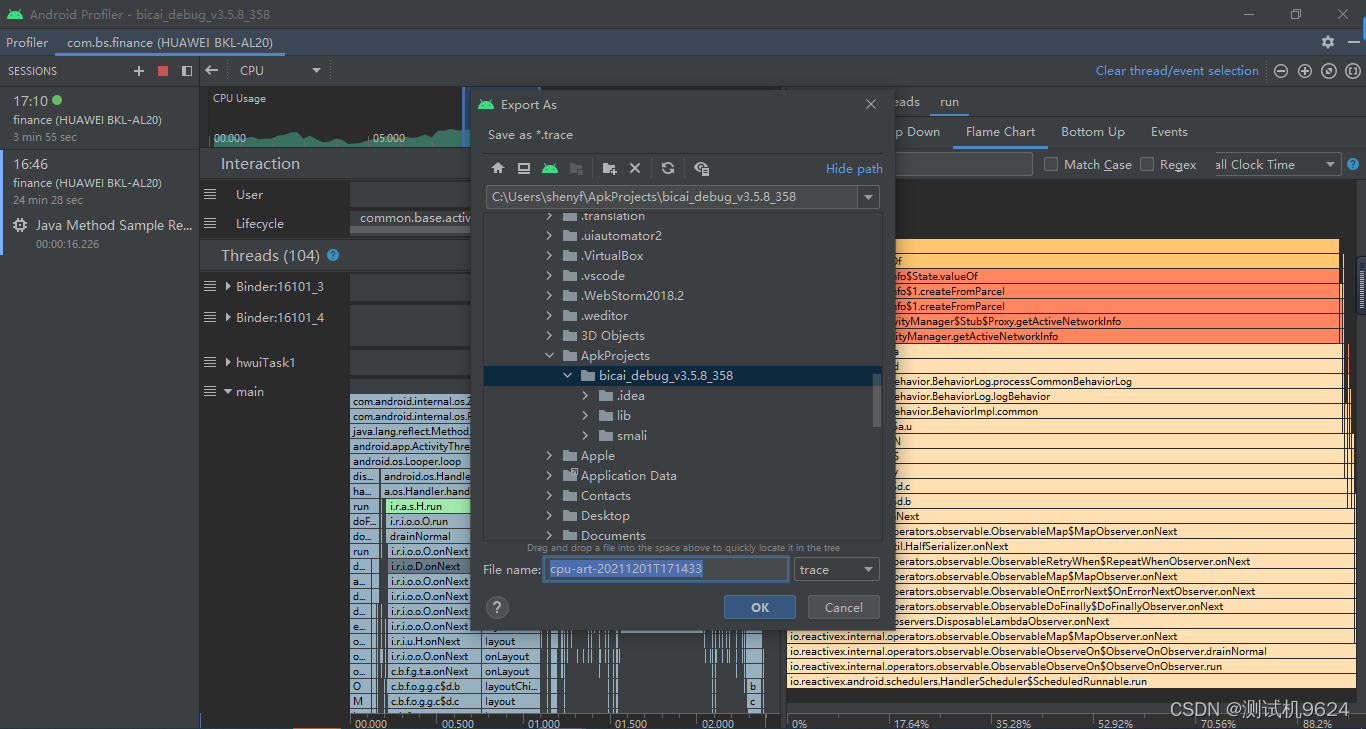The image size is (1366, 729).
Task: Click the drag handle for Binder:16101_4 thread
Action: point(210,317)
